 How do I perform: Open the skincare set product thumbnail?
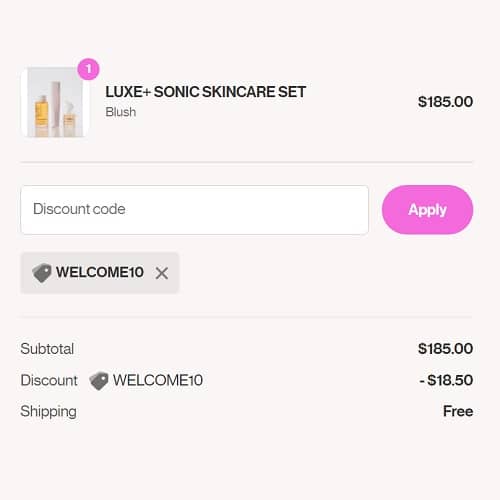55,102
